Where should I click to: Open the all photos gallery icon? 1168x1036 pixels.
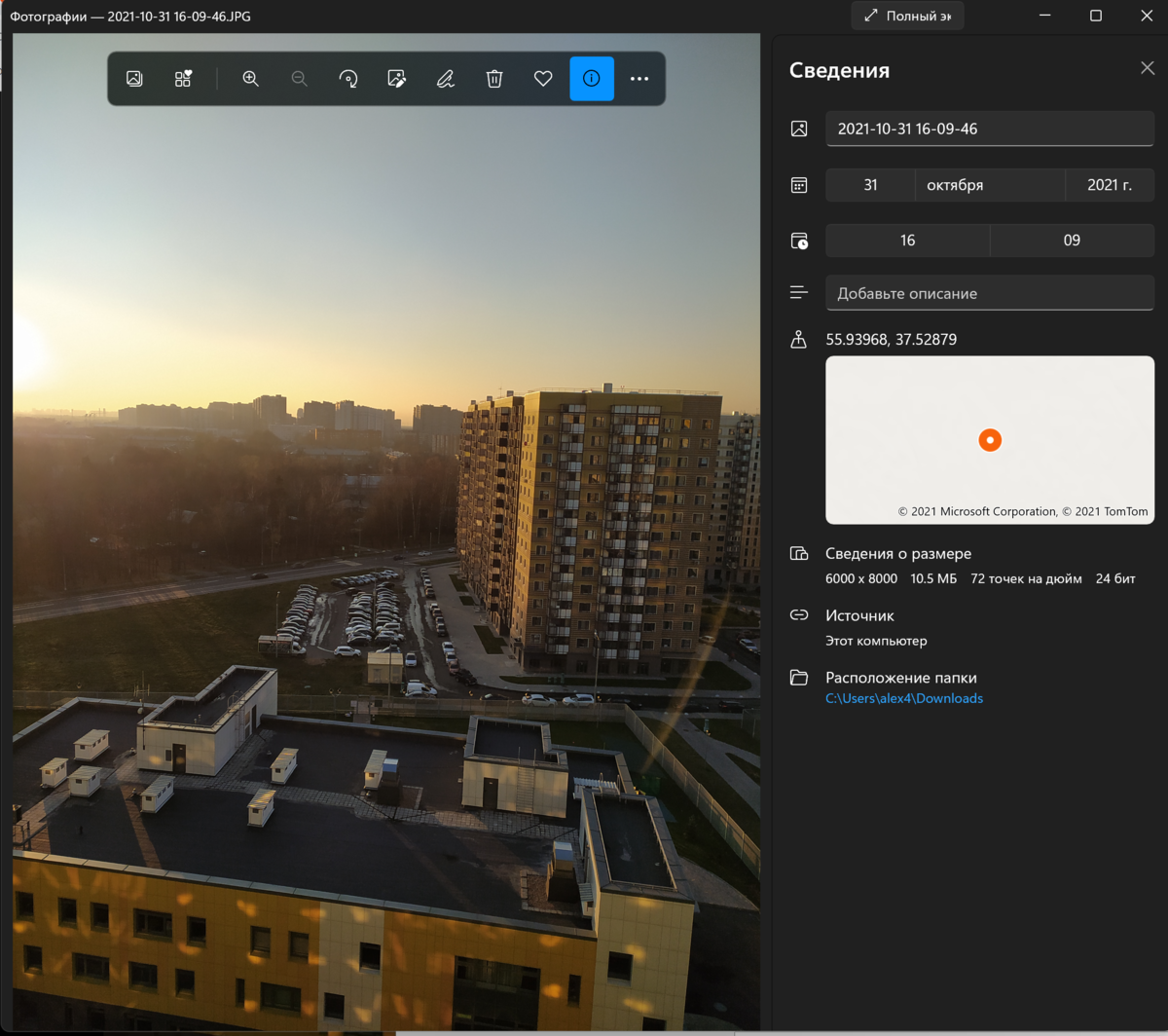pyautogui.click(x=134, y=79)
